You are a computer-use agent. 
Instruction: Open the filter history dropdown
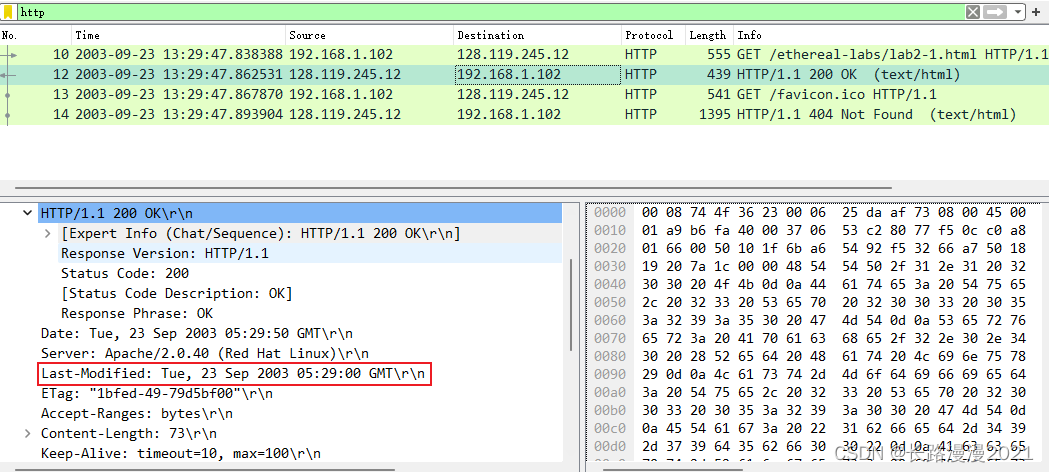pos(1018,12)
